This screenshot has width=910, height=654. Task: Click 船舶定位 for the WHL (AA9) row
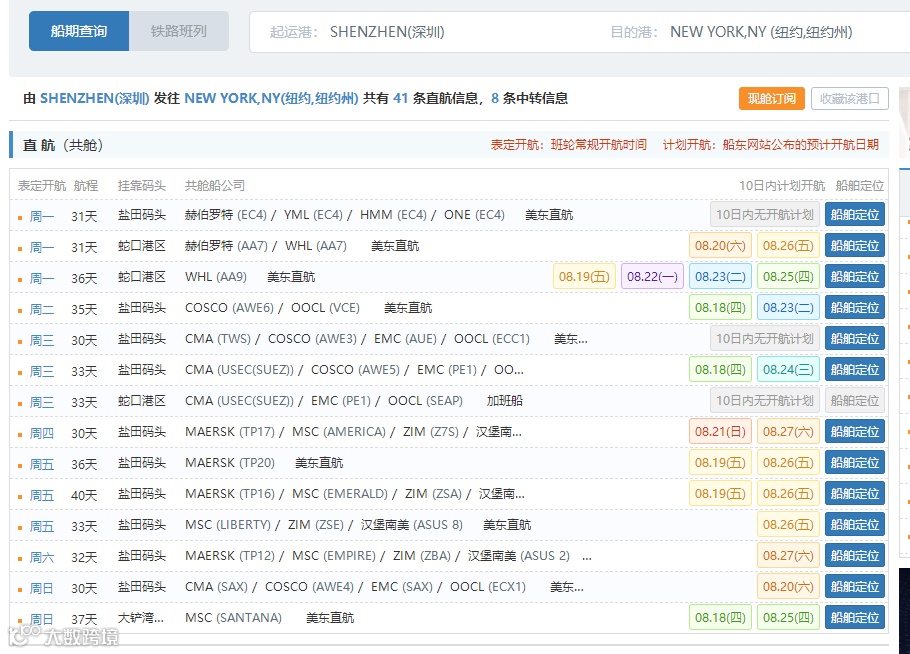tap(855, 277)
